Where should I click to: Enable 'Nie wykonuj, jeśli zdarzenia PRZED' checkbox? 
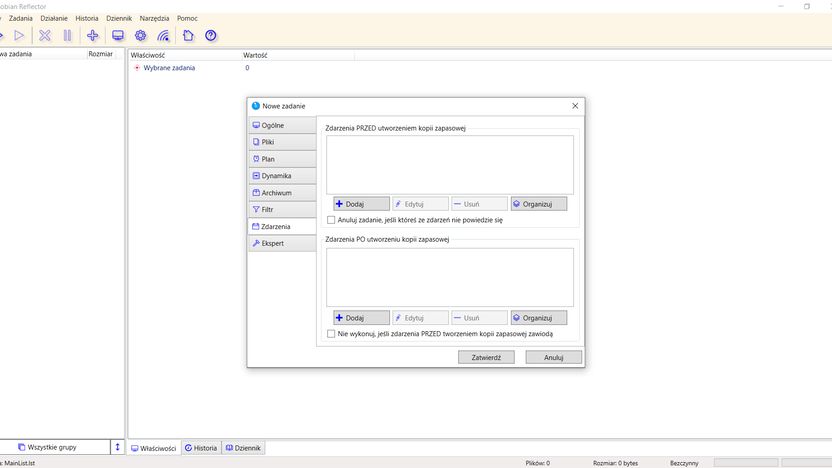click(331, 334)
